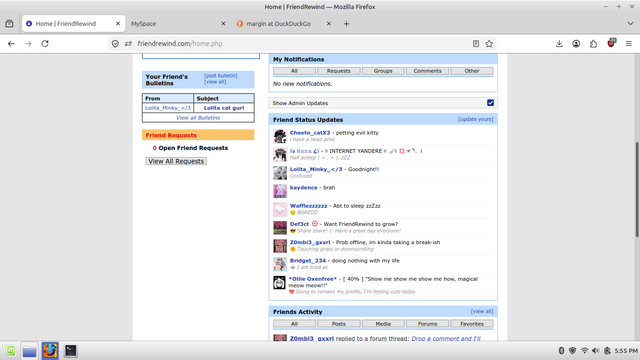
Task: Bookmark this page with the star icon
Action: [489, 44]
